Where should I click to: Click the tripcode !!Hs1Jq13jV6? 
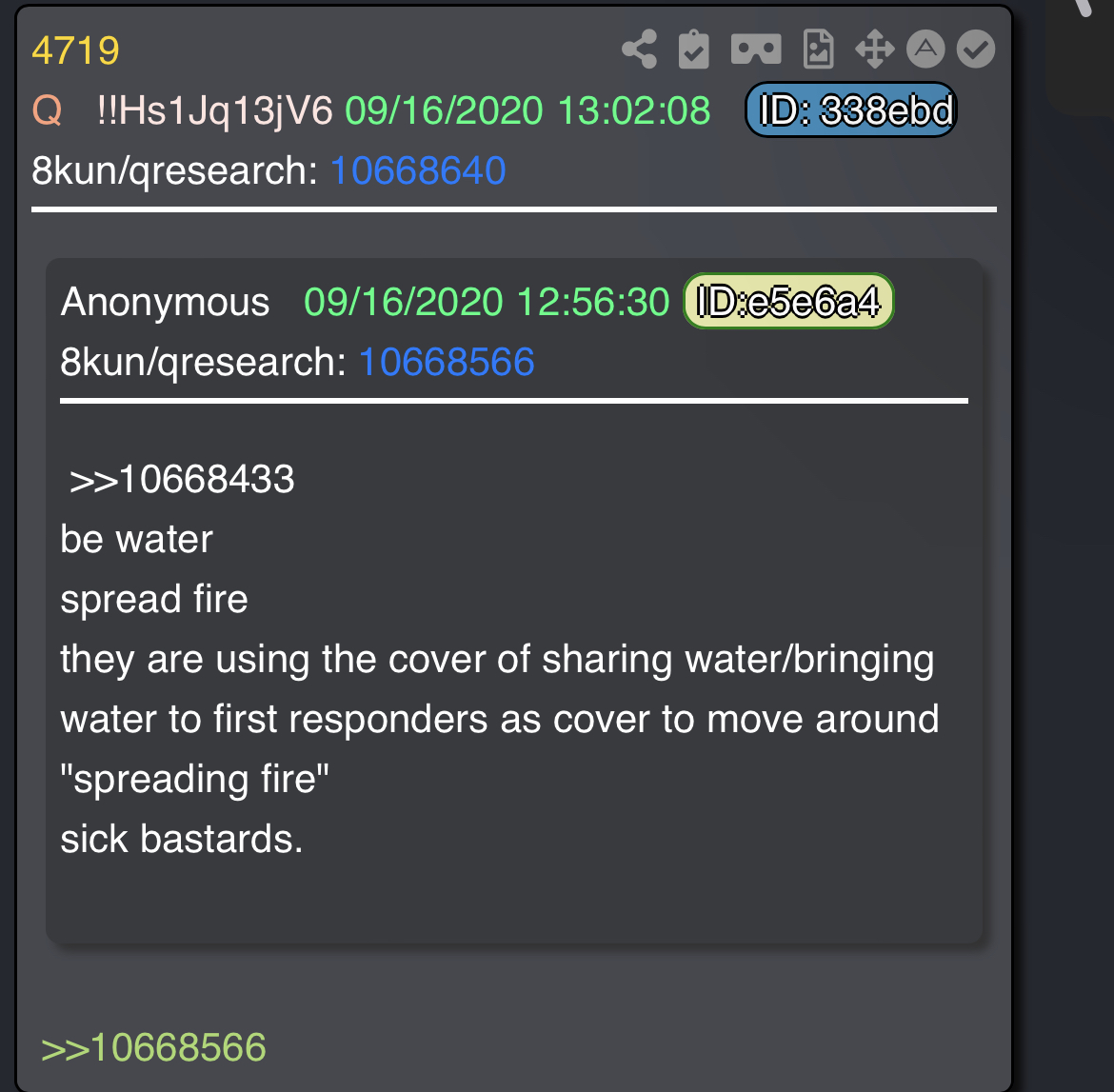click(x=214, y=110)
